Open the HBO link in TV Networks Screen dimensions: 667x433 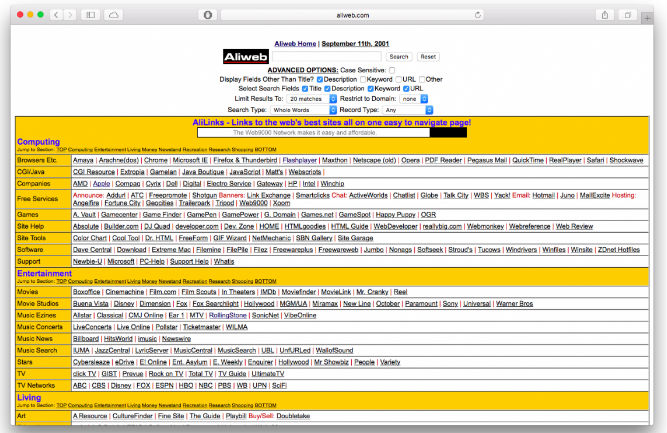[x=186, y=386]
